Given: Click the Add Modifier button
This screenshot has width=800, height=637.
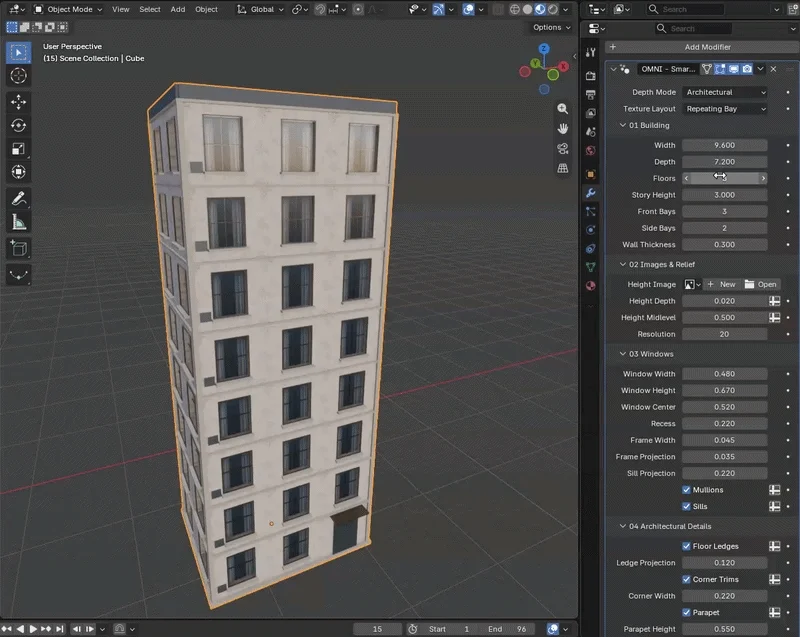Looking at the screenshot, I should [703, 47].
